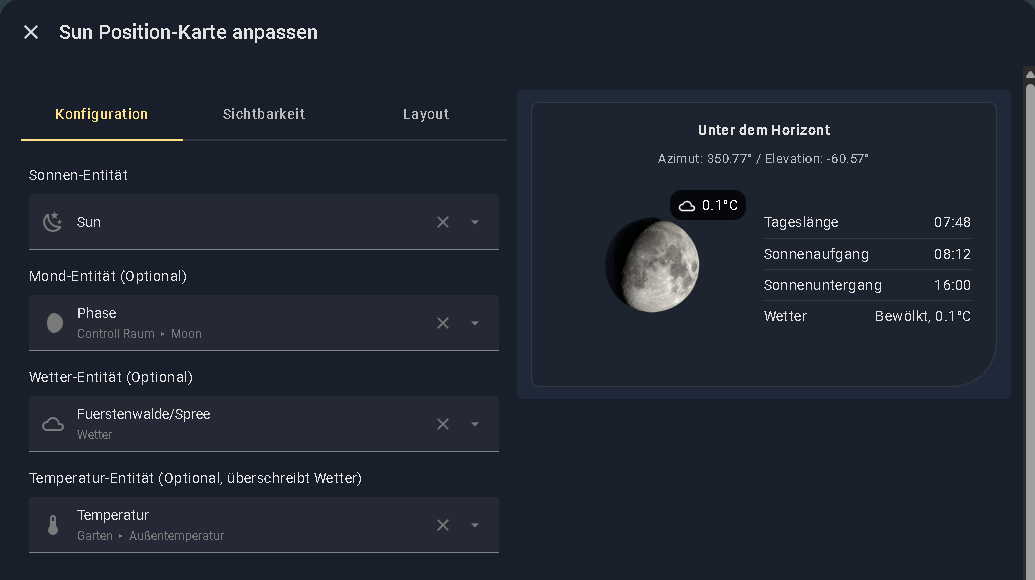Clear the Fuerstenwalde/Spree weather entity

[x=443, y=424]
